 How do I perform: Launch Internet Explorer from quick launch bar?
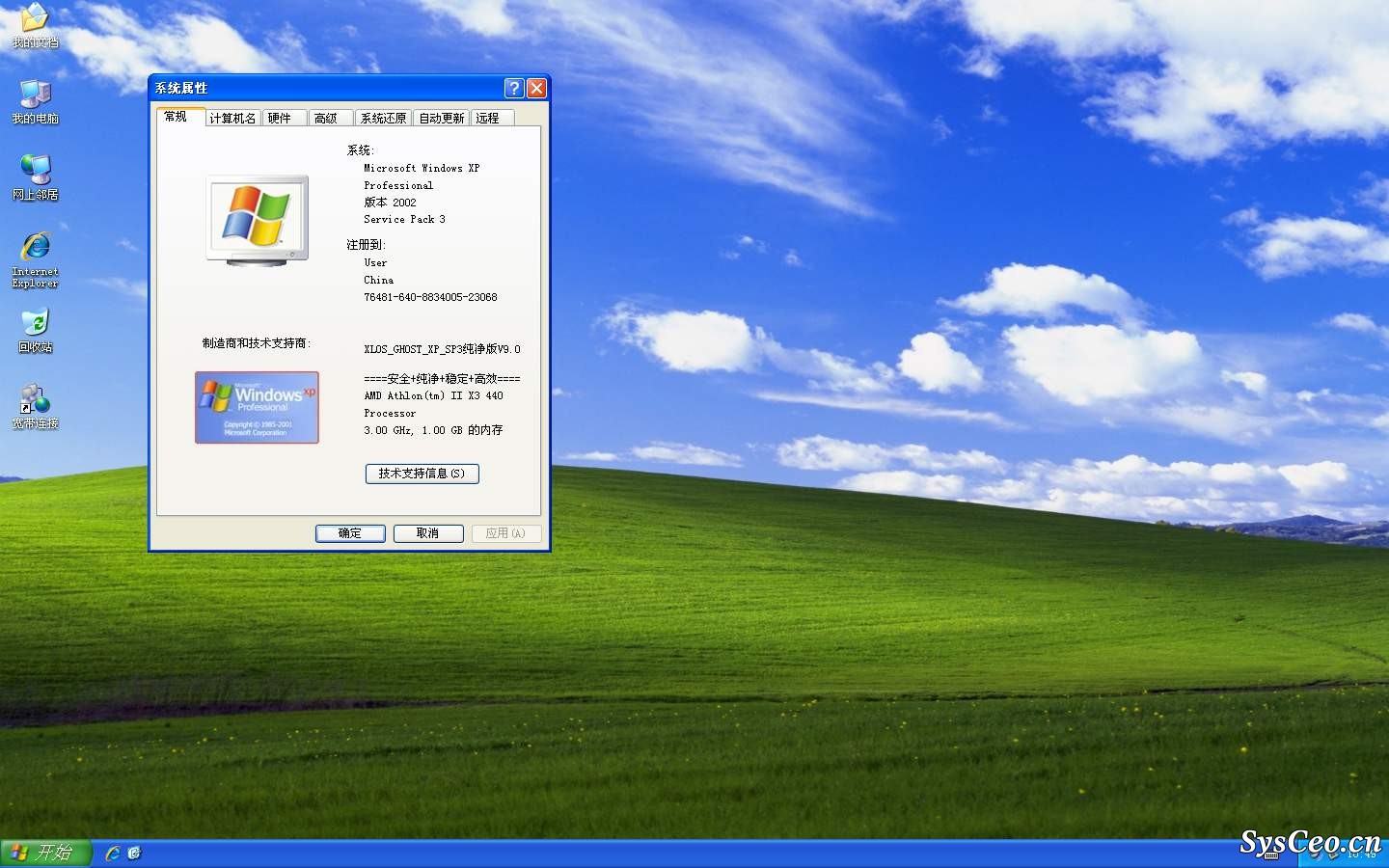113,853
